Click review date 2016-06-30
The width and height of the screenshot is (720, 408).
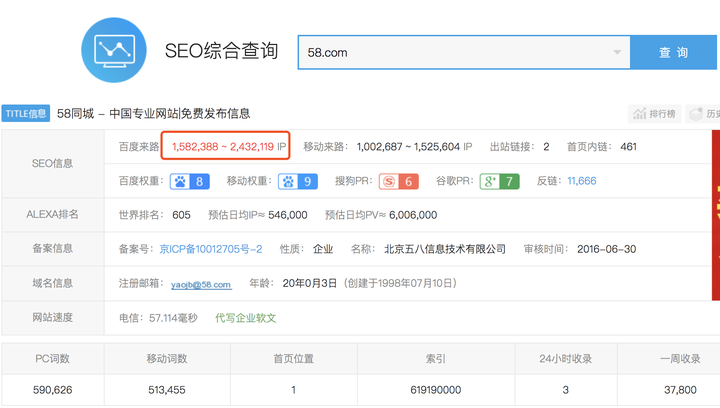click(x=607, y=249)
